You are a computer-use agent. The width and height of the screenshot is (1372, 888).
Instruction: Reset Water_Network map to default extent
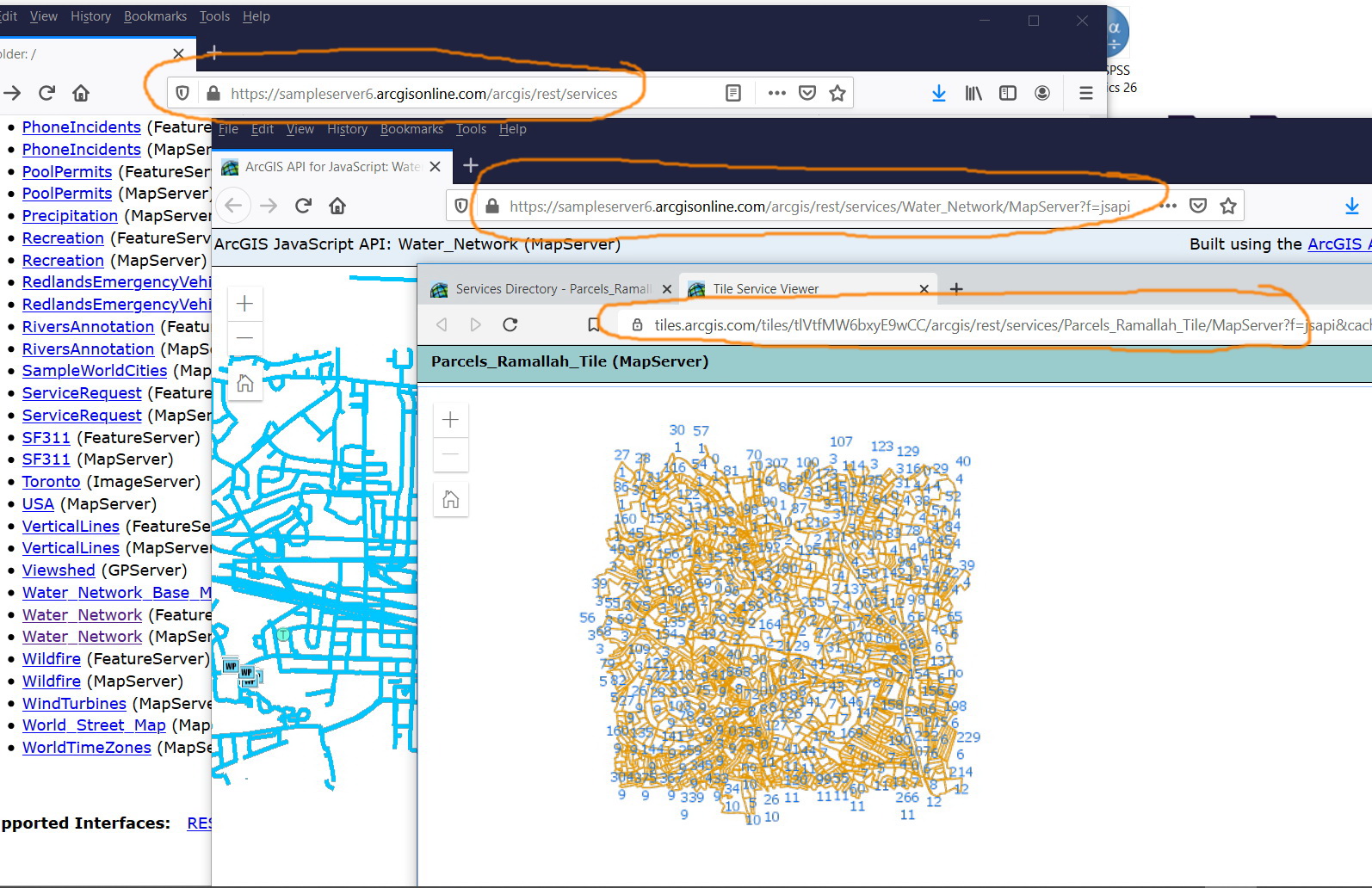244,383
